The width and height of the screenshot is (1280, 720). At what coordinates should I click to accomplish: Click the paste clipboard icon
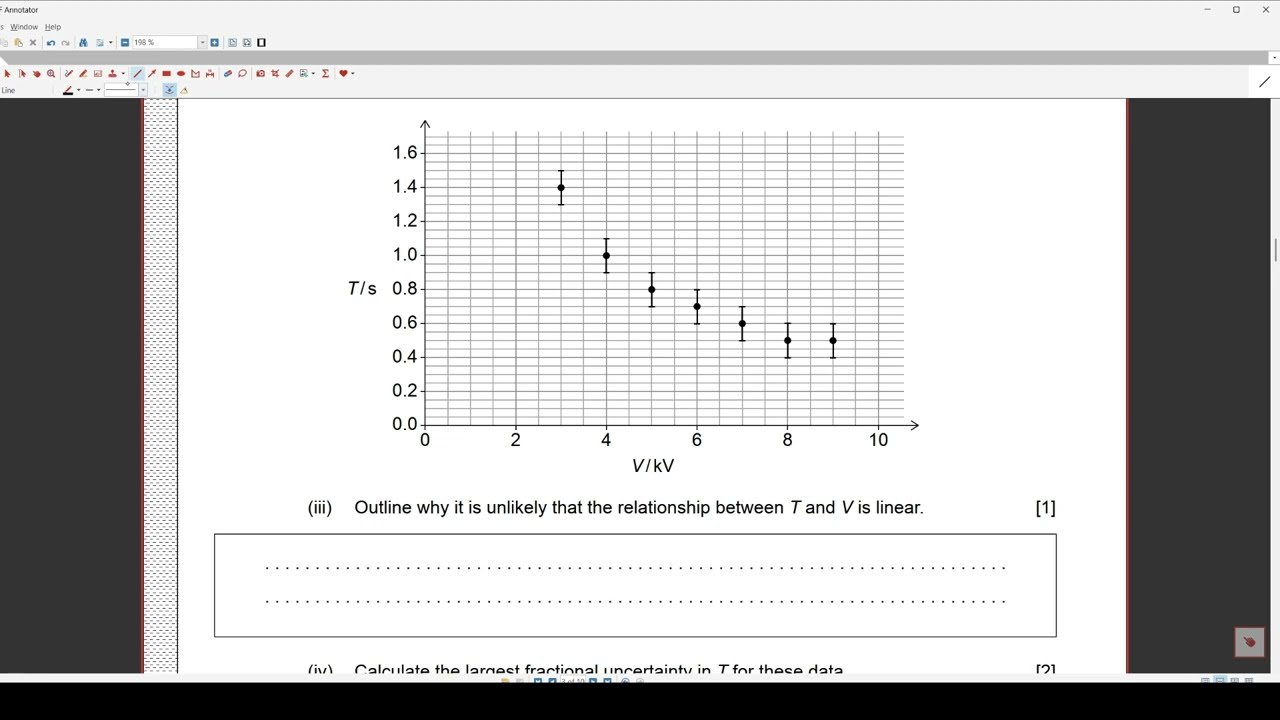pyautogui.click(x=18, y=43)
